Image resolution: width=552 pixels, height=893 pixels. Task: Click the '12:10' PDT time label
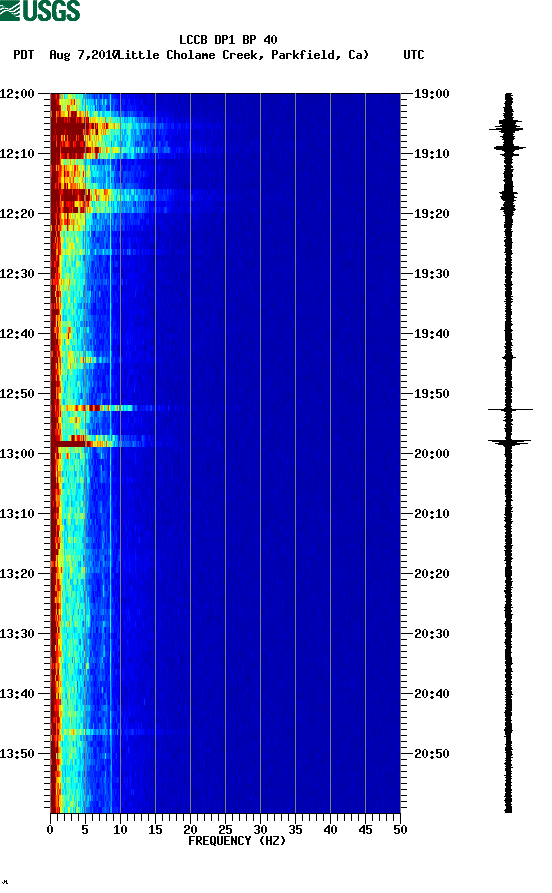(17, 154)
